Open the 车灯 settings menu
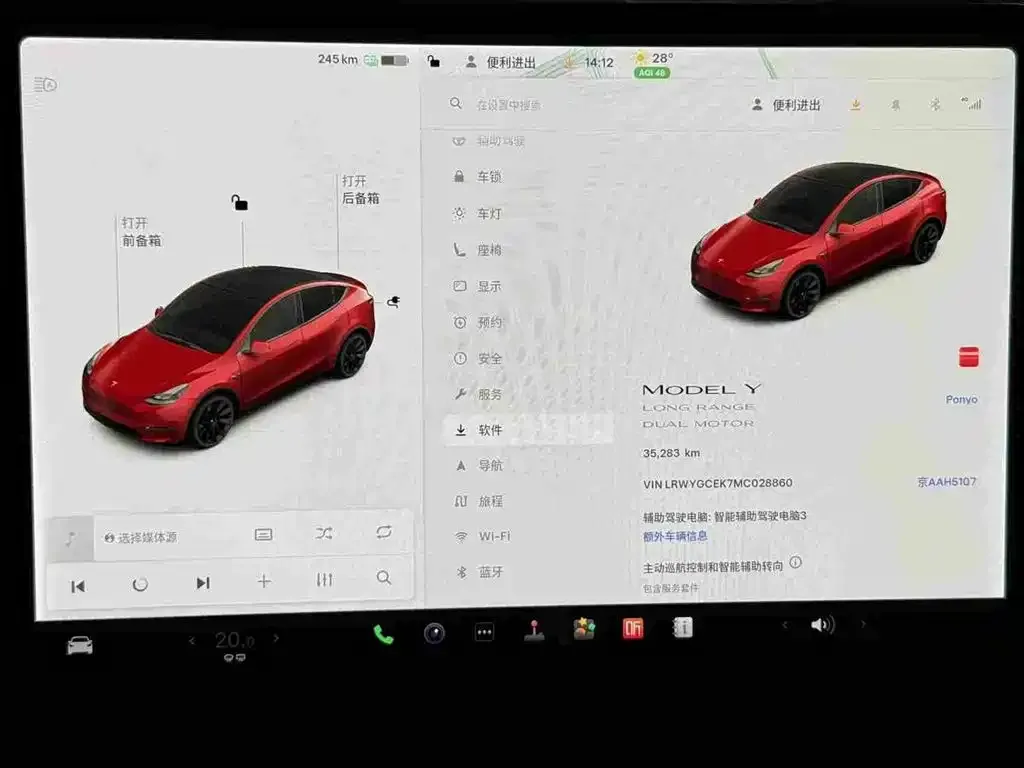The image size is (1024, 768). (530, 214)
